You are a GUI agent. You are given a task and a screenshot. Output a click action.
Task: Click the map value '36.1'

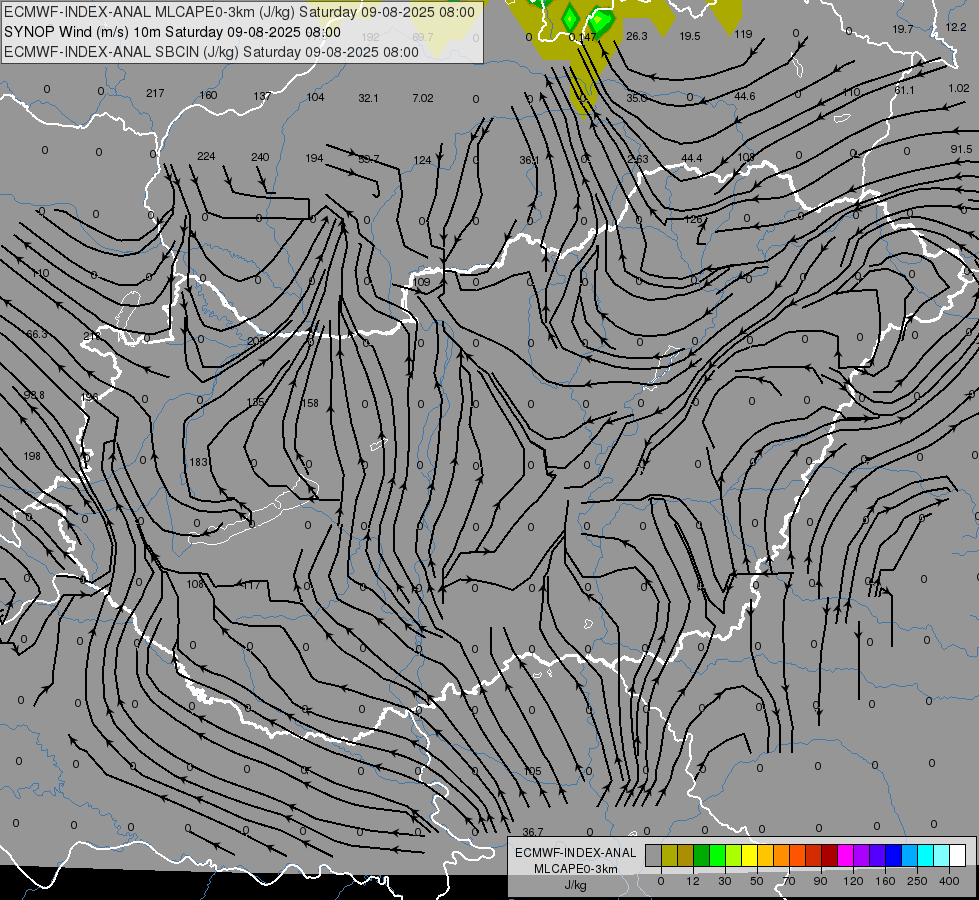(529, 160)
